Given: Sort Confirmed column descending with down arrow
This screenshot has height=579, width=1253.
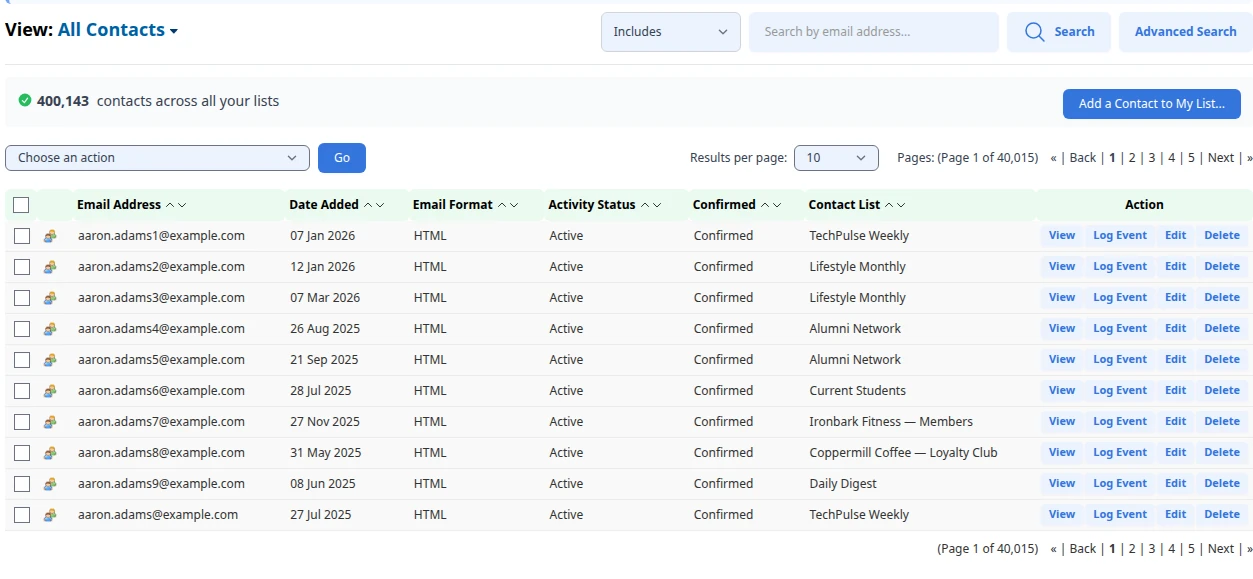Looking at the screenshot, I should [777, 205].
